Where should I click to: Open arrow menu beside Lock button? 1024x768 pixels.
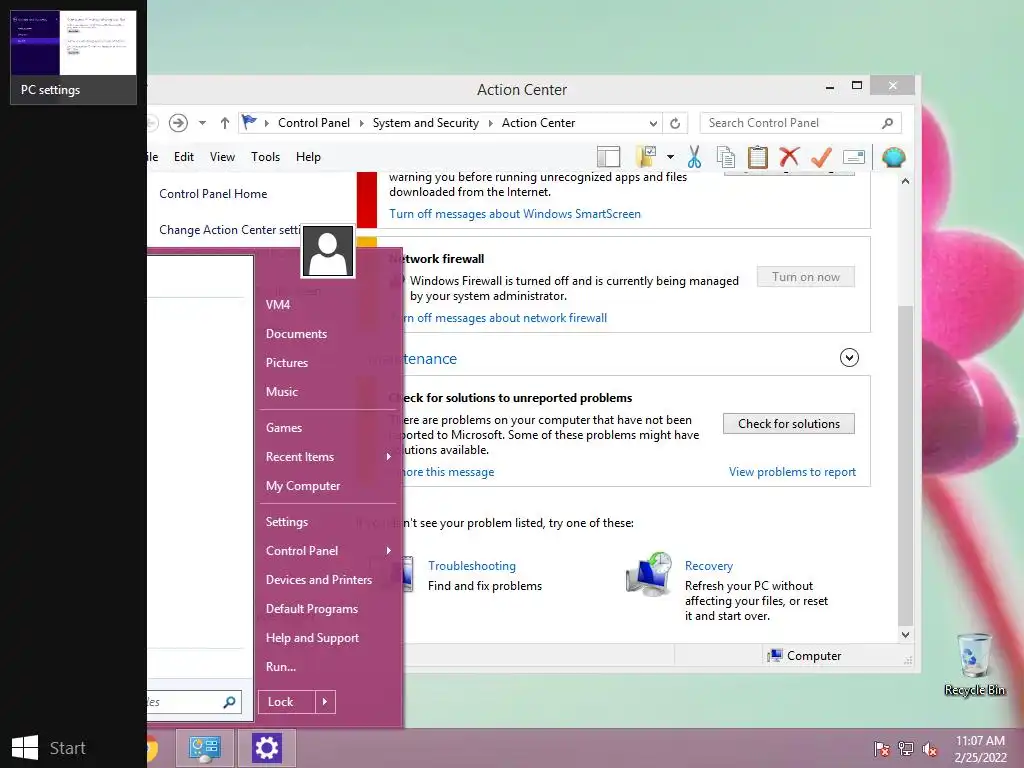click(325, 702)
